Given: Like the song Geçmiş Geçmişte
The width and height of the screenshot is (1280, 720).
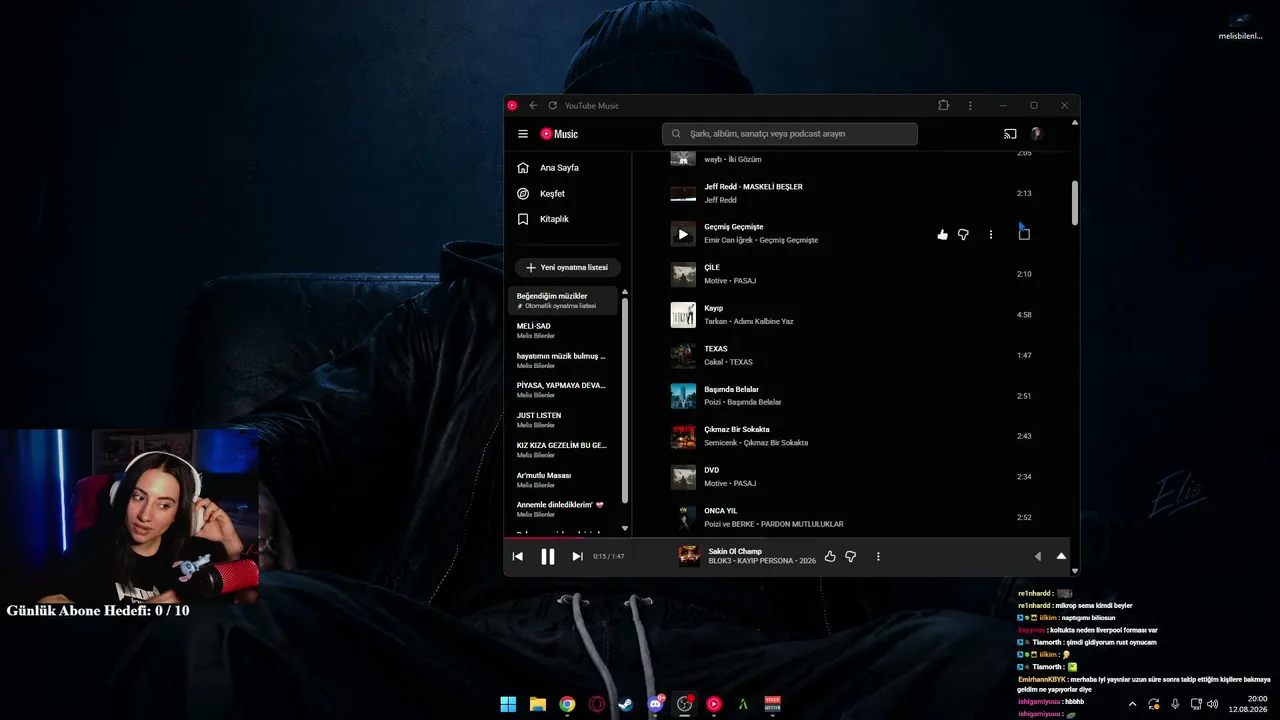Looking at the screenshot, I should click(942, 235).
